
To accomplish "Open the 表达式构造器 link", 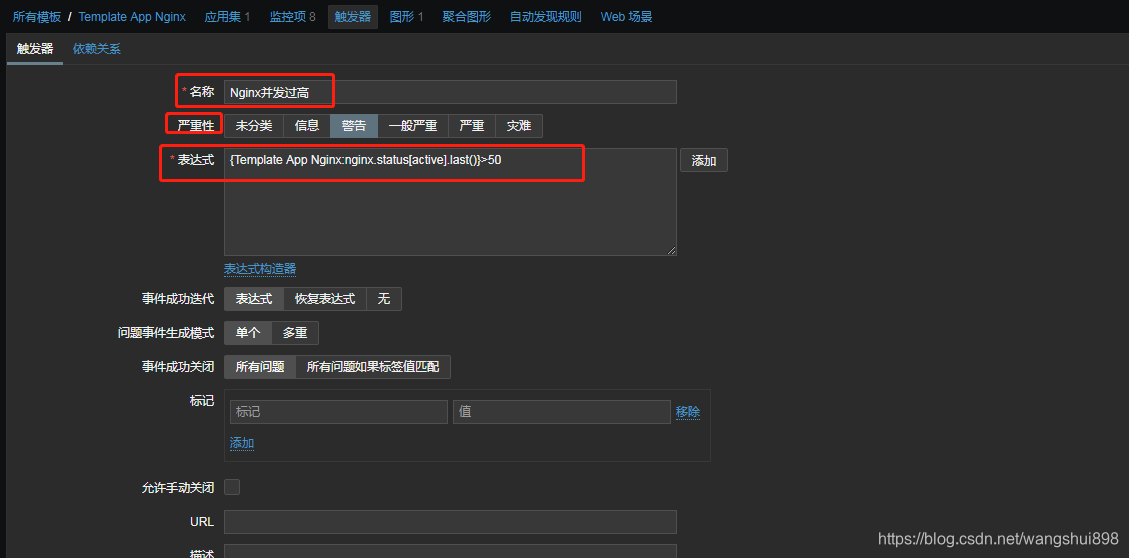I will coord(260,269).
